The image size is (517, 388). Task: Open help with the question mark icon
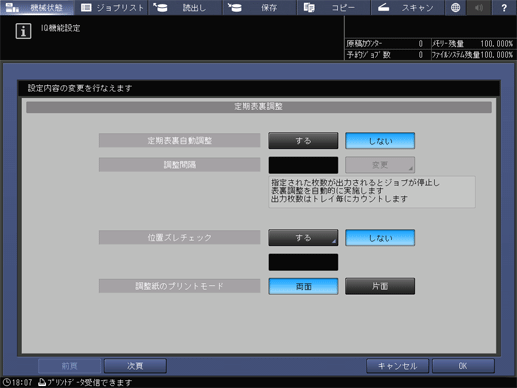coord(504,7)
